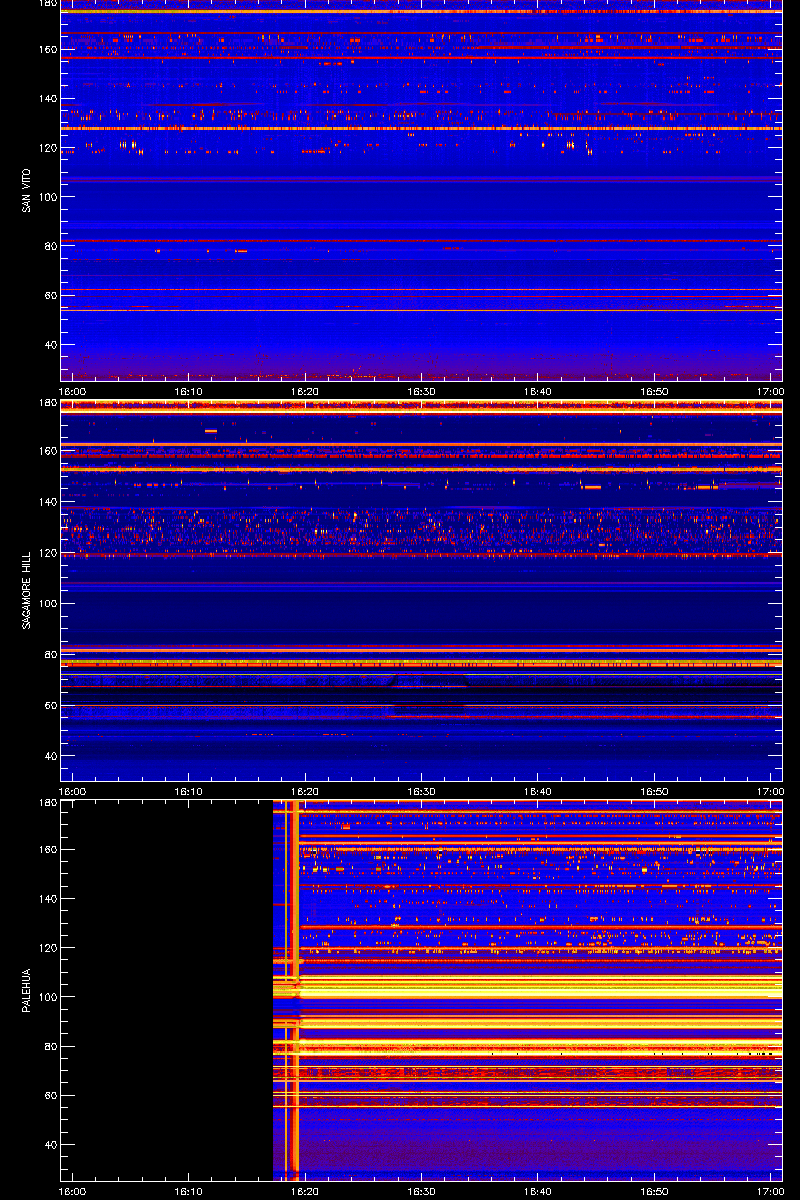Select the Sagamore Hill spectrogram plot

[x=421, y=590]
